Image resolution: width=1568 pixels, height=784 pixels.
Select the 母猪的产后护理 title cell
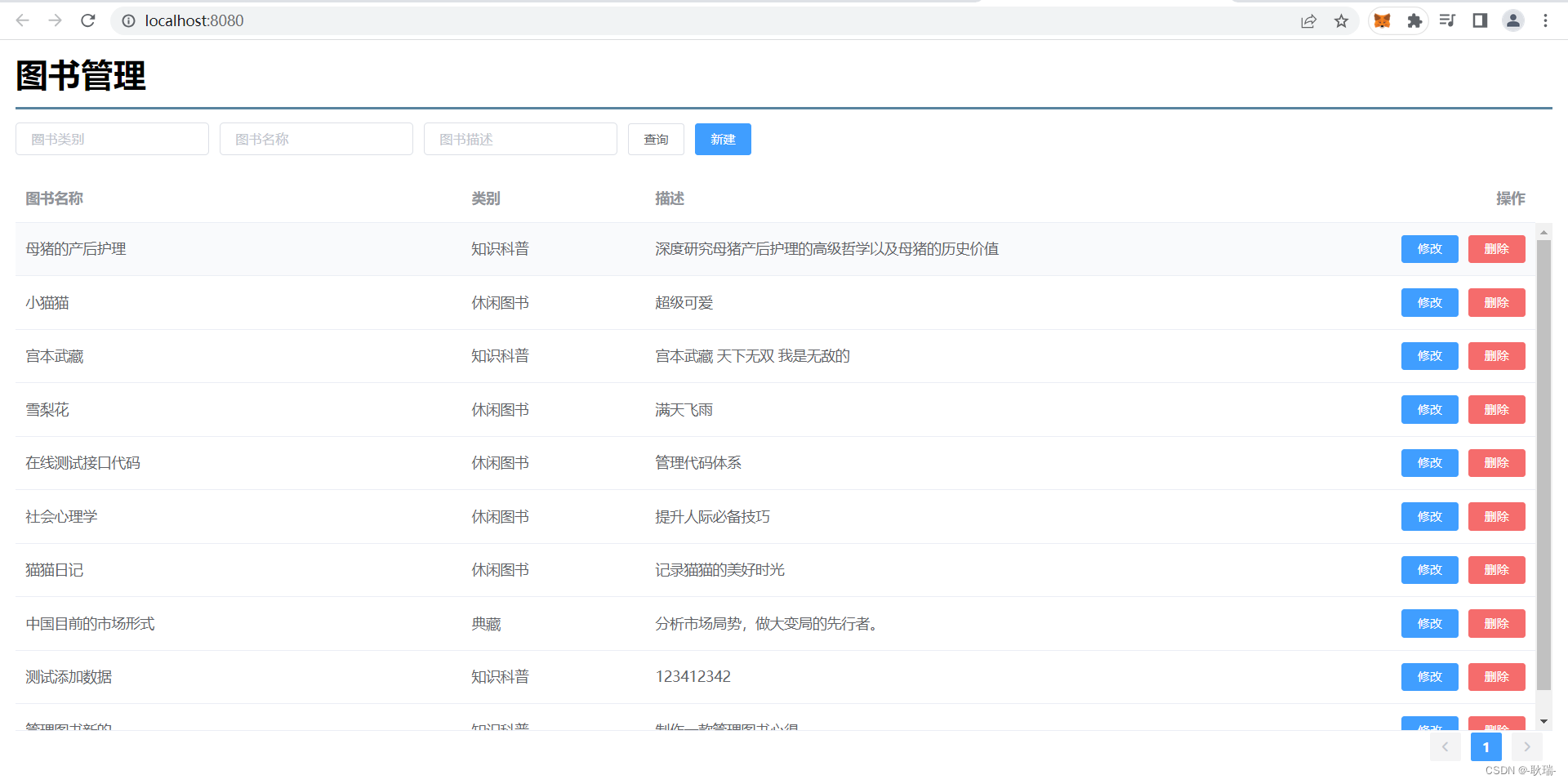point(76,249)
